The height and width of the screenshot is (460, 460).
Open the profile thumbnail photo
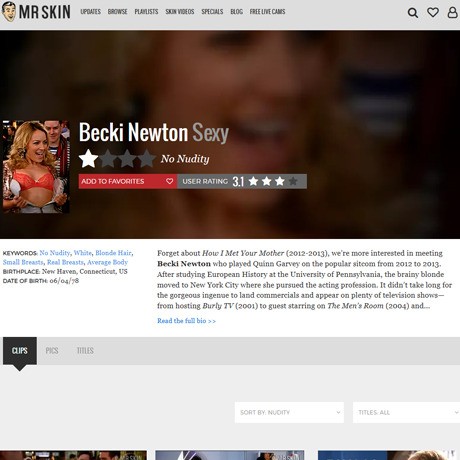point(36,167)
